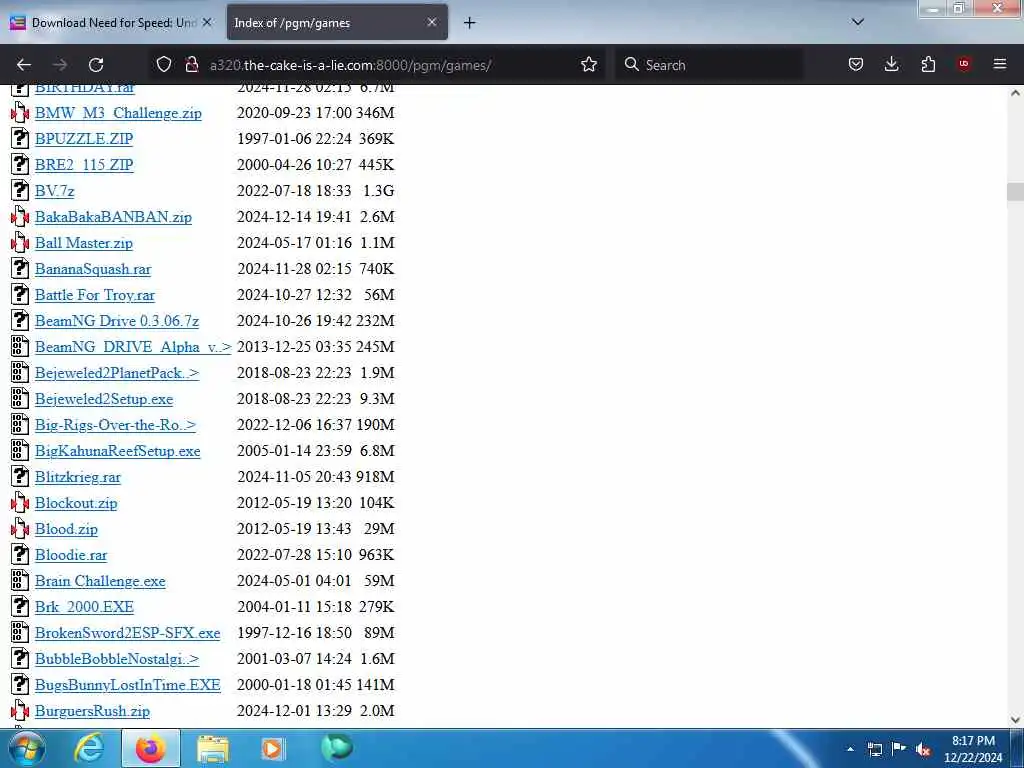1024x768 pixels.
Task: Open the Brain Challenge.exe link
Action: [x=100, y=581]
